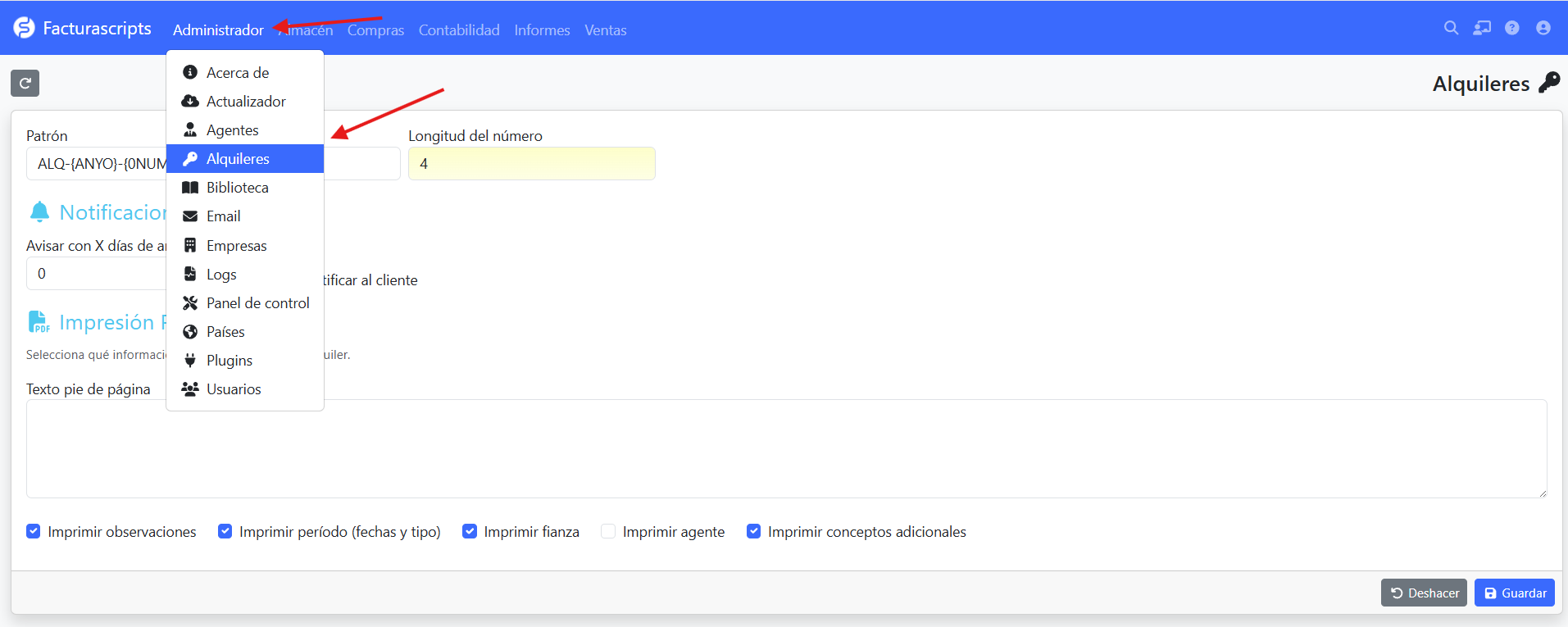Open the help question mark icon

click(x=1512, y=28)
